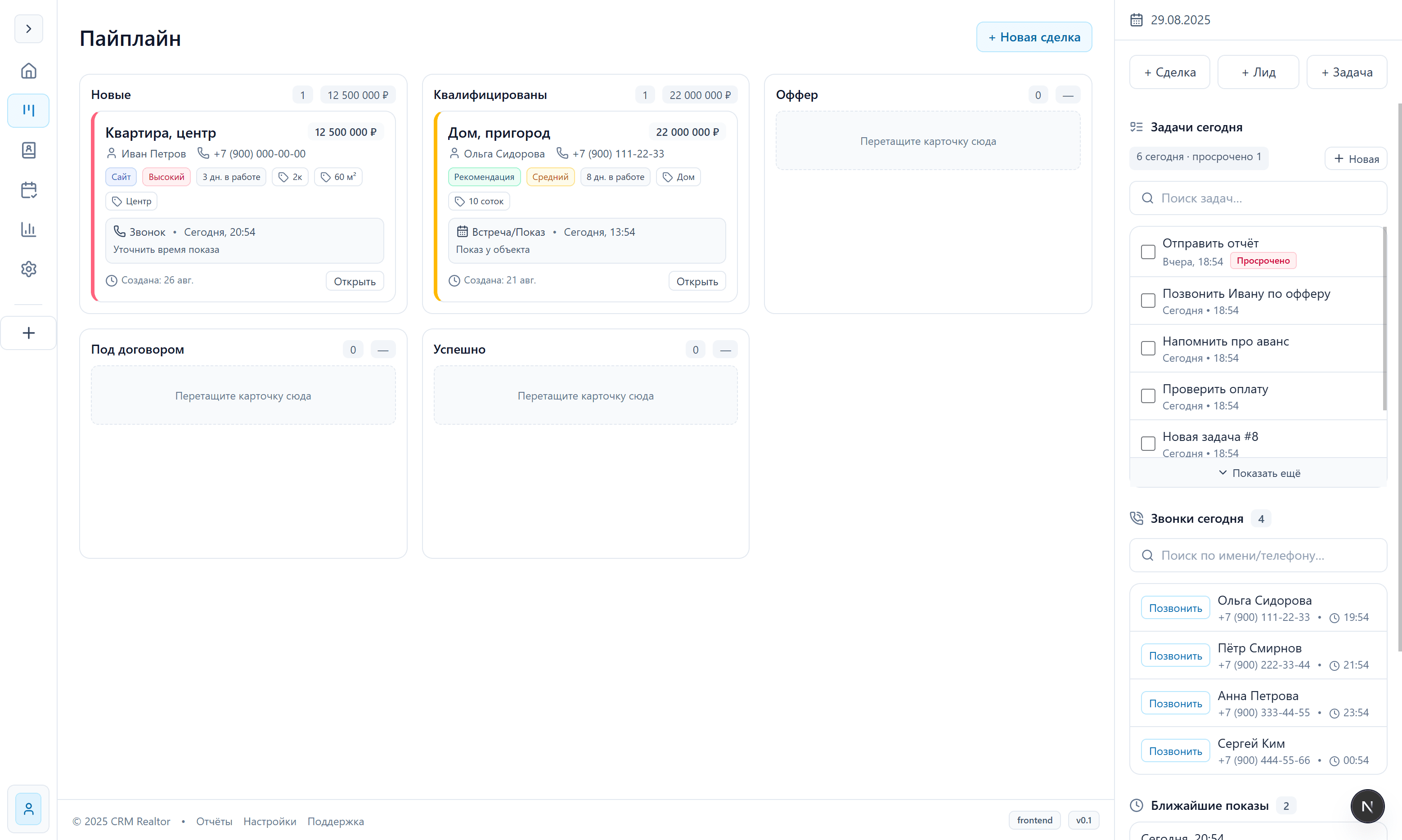Open the calendar tasks sidebar icon
This screenshot has height=840, width=1402.
click(28, 189)
